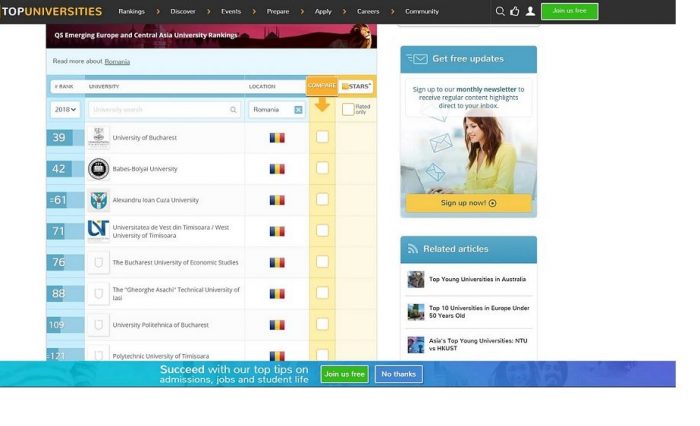Open Top Young Universities in Australia article
Image resolution: width=700 pixels, height=426 pixels.
click(477, 279)
